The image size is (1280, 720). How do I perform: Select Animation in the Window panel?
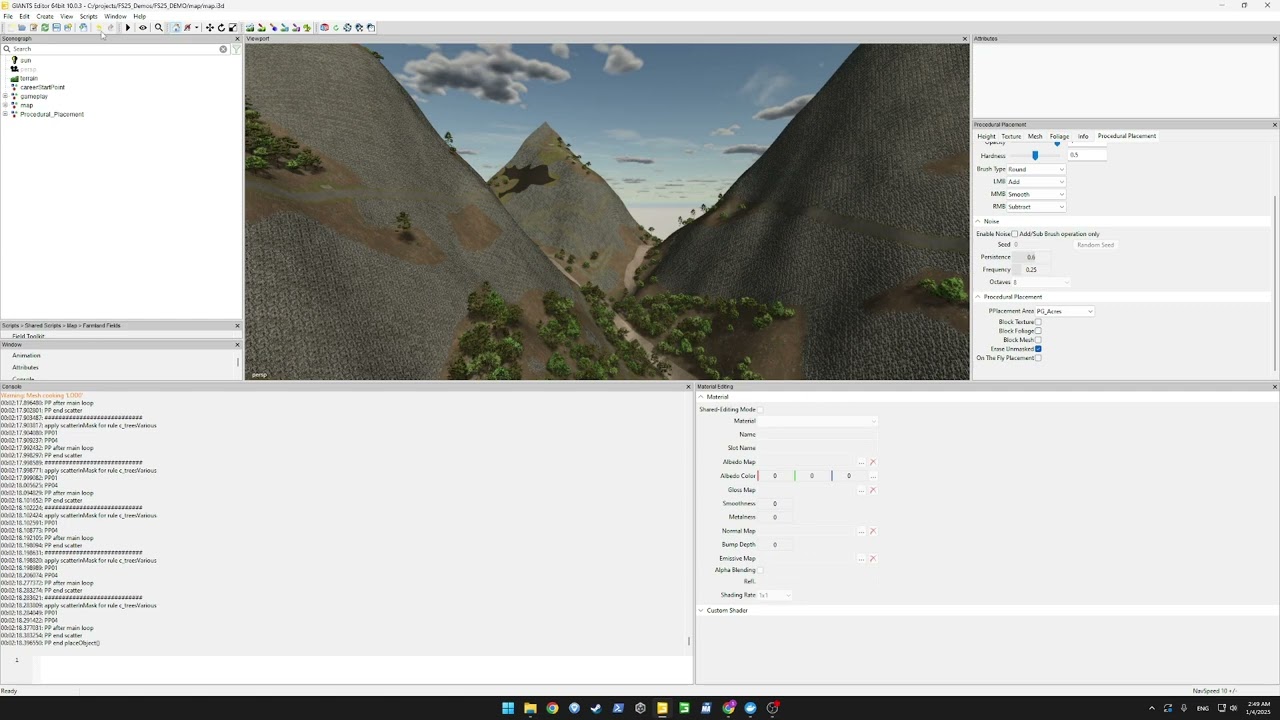point(26,356)
